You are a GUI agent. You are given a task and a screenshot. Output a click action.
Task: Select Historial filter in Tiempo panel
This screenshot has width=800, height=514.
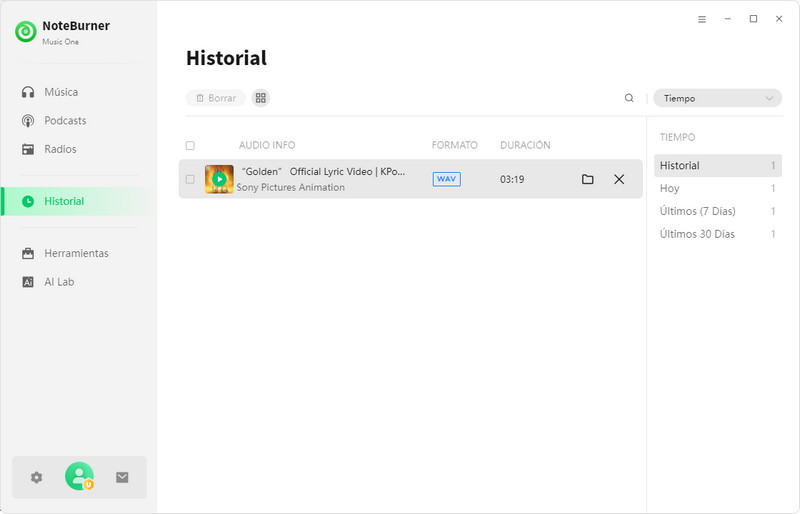coord(718,165)
